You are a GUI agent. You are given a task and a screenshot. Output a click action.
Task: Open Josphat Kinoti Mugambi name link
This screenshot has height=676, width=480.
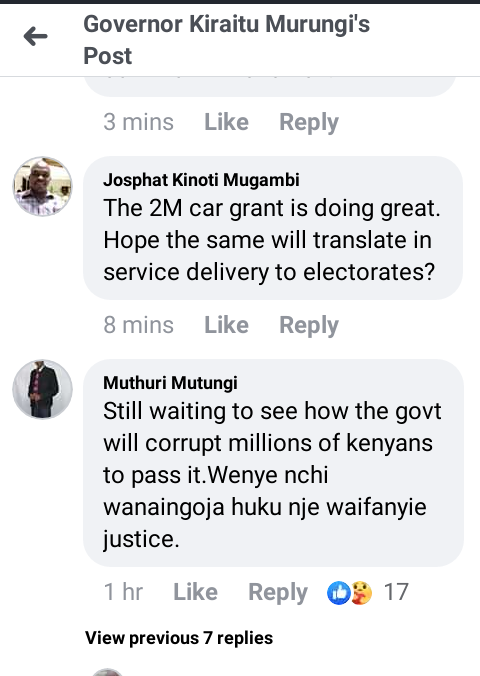[201, 180]
